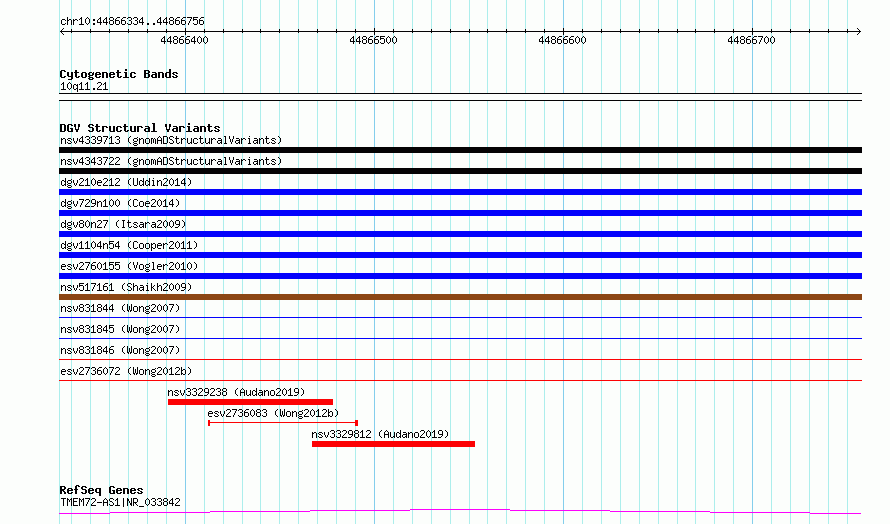Click the ruler's right arrow end
The height and width of the screenshot is (524, 890).
click(859, 31)
